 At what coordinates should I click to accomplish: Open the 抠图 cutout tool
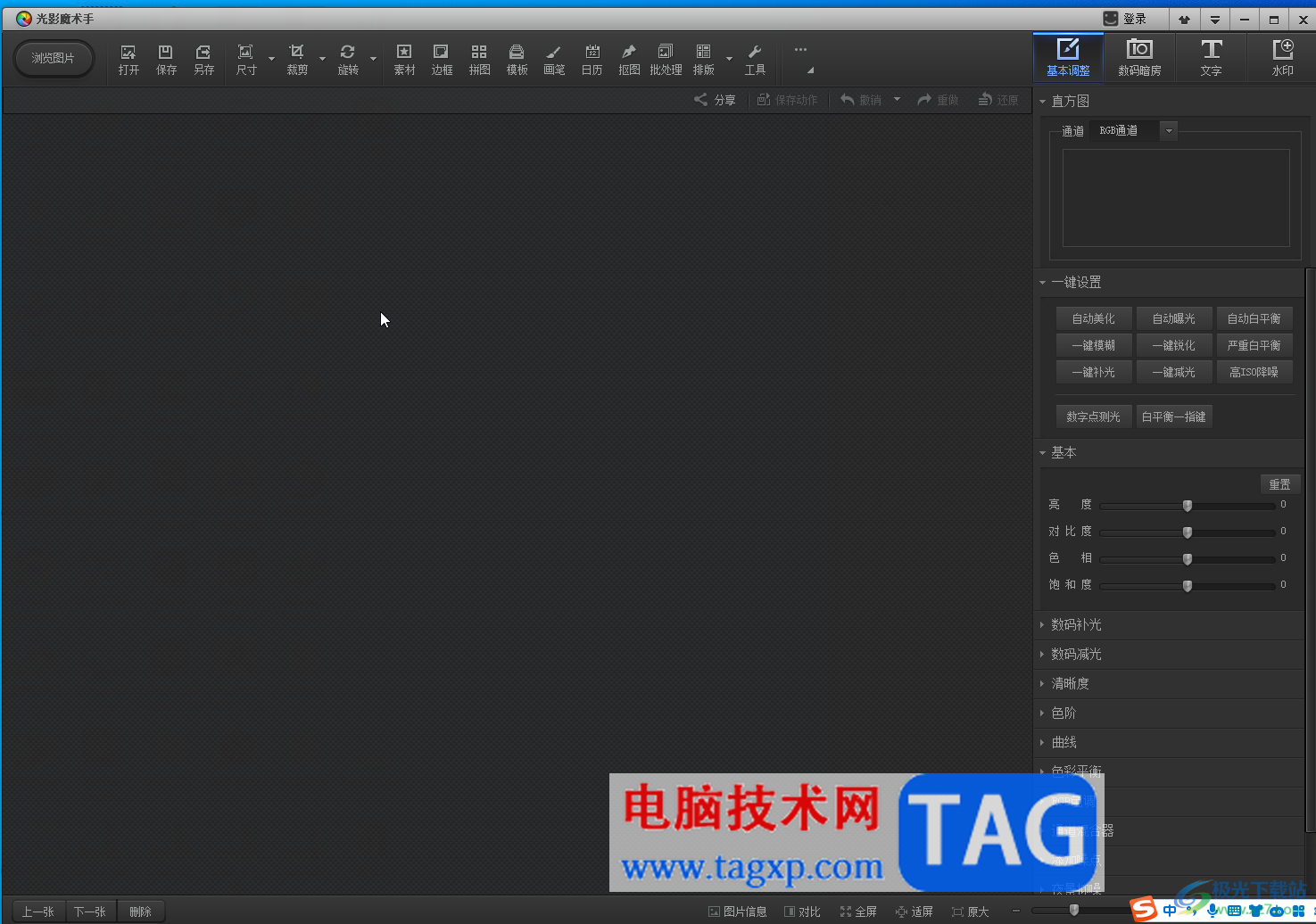tap(629, 59)
